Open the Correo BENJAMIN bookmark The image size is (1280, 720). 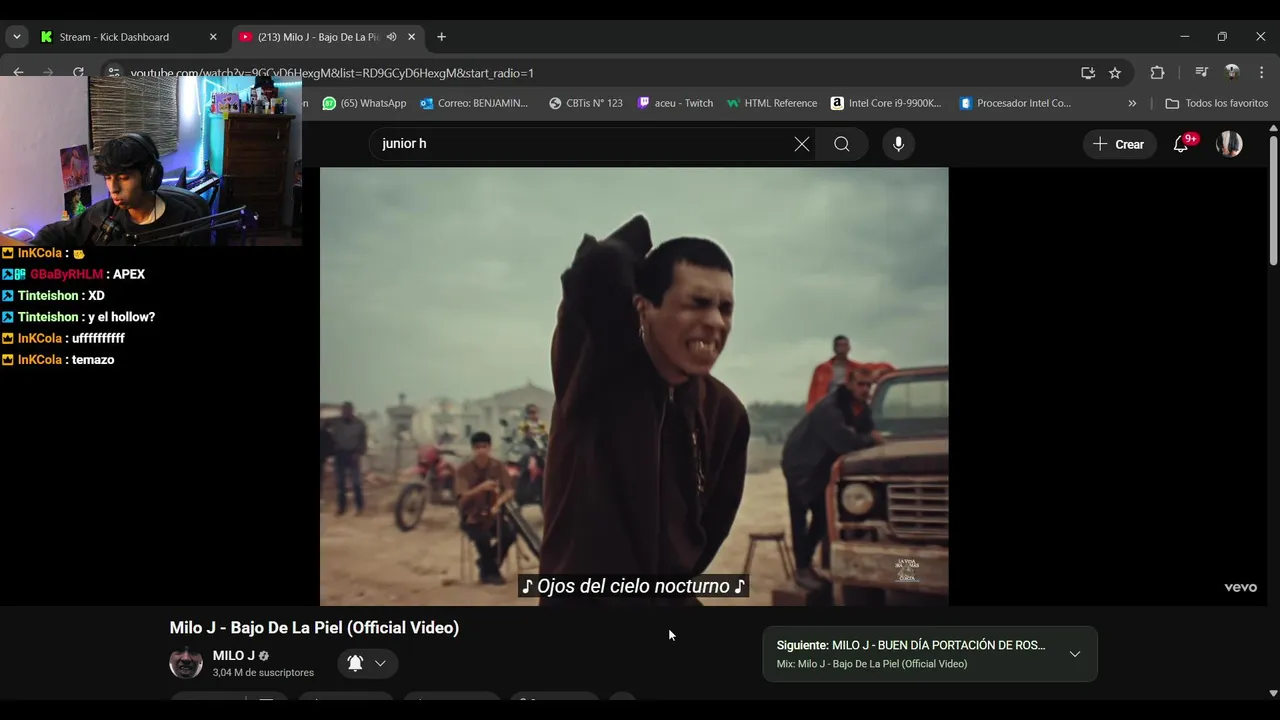coord(475,103)
